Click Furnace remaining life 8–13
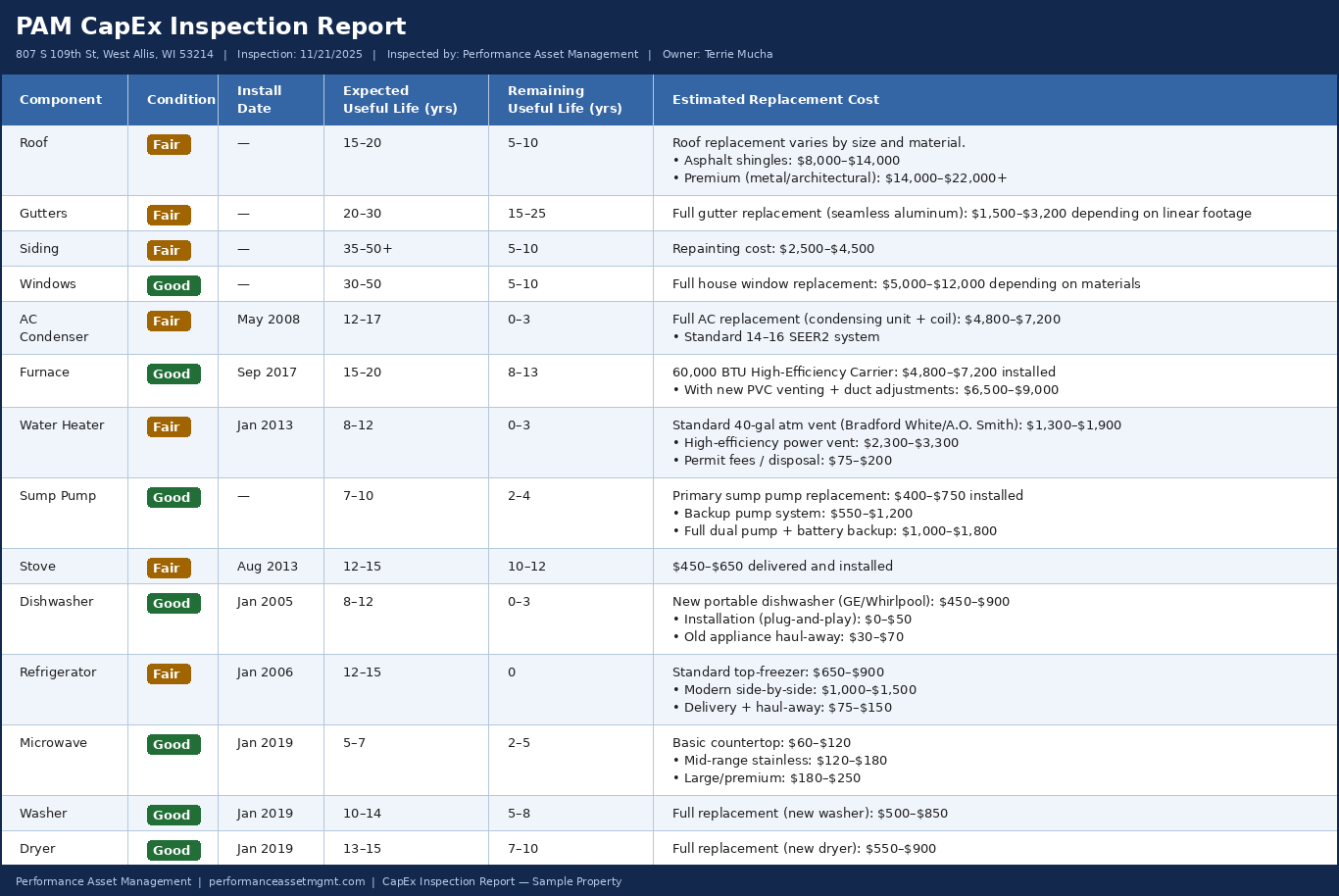 point(522,373)
